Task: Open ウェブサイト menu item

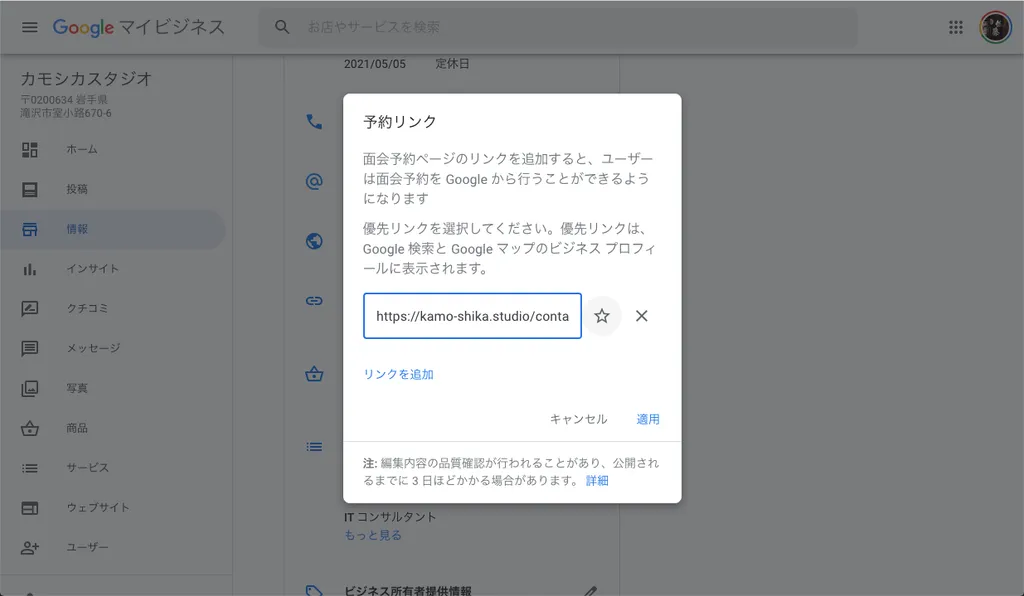Action: click(97, 508)
